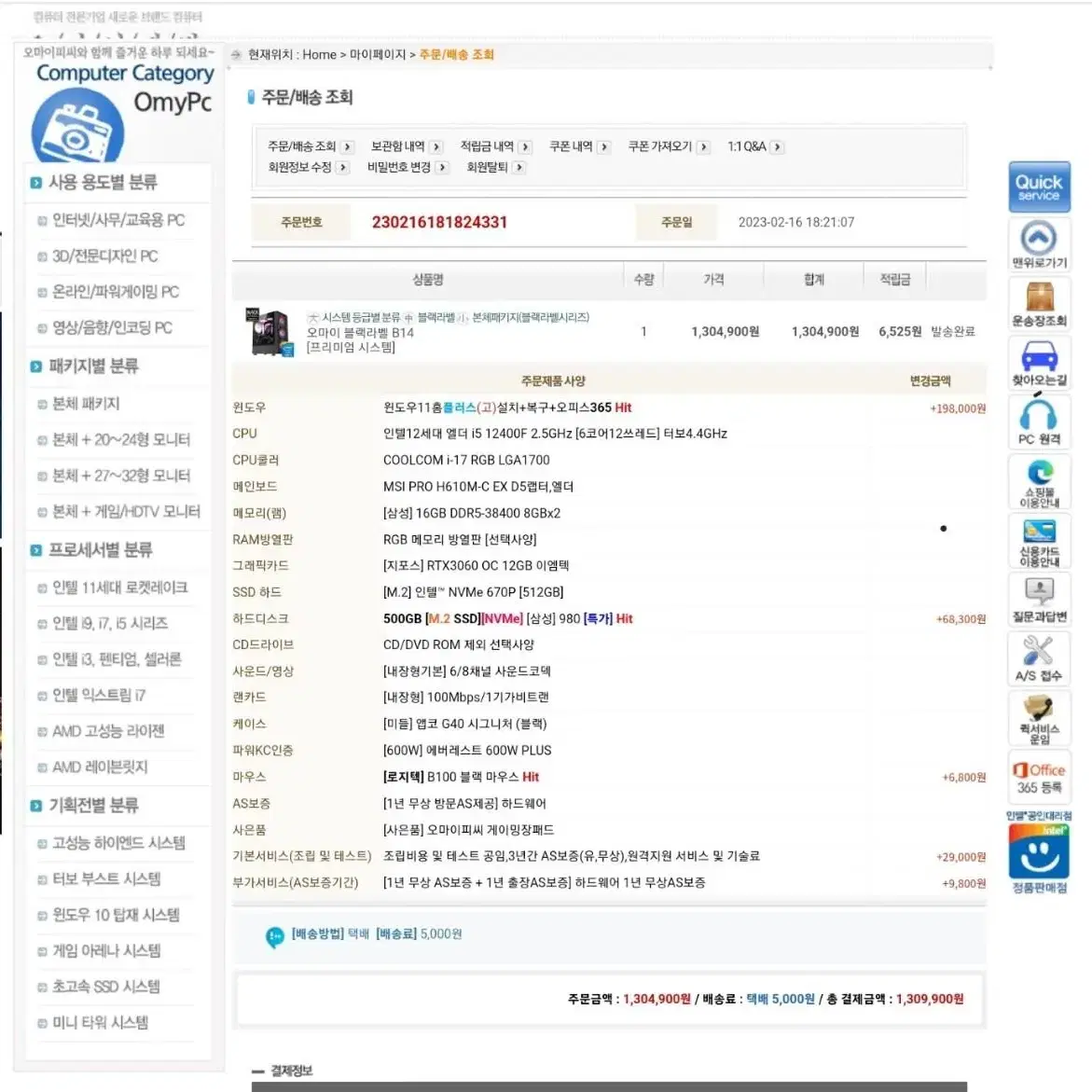Click the 배송방법 speech bubble icon

coord(275,937)
